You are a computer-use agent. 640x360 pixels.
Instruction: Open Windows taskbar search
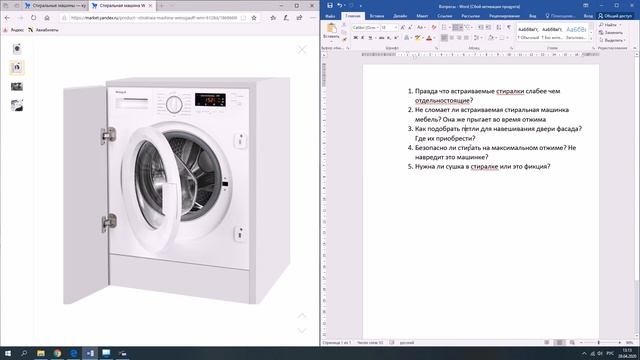click(x=24, y=353)
